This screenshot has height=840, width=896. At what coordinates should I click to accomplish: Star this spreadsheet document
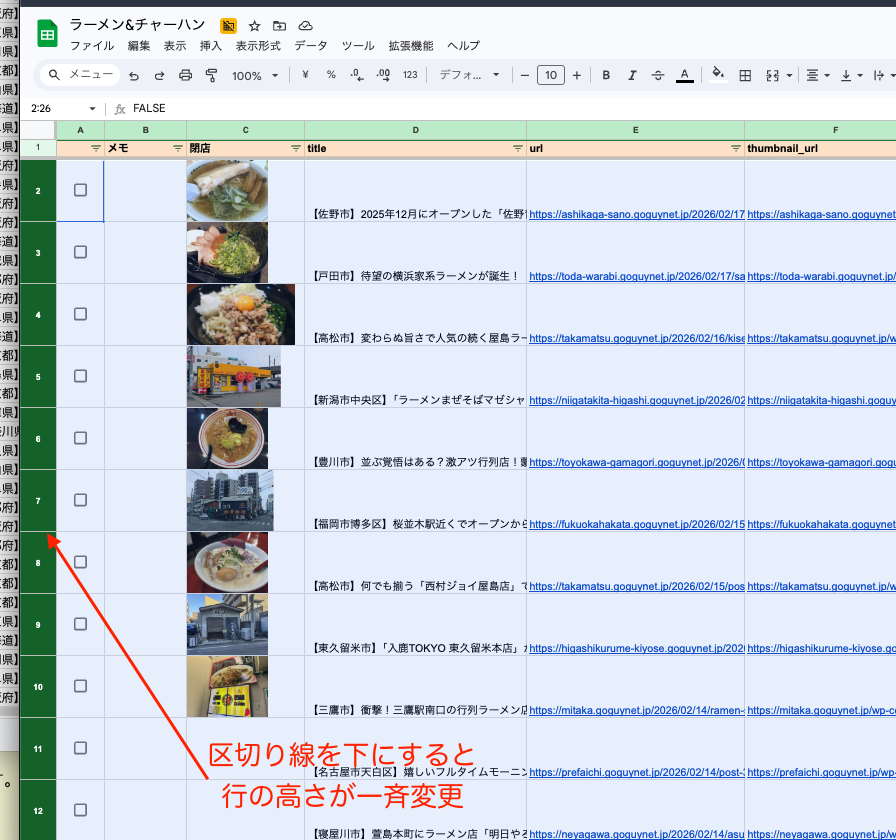(x=254, y=26)
